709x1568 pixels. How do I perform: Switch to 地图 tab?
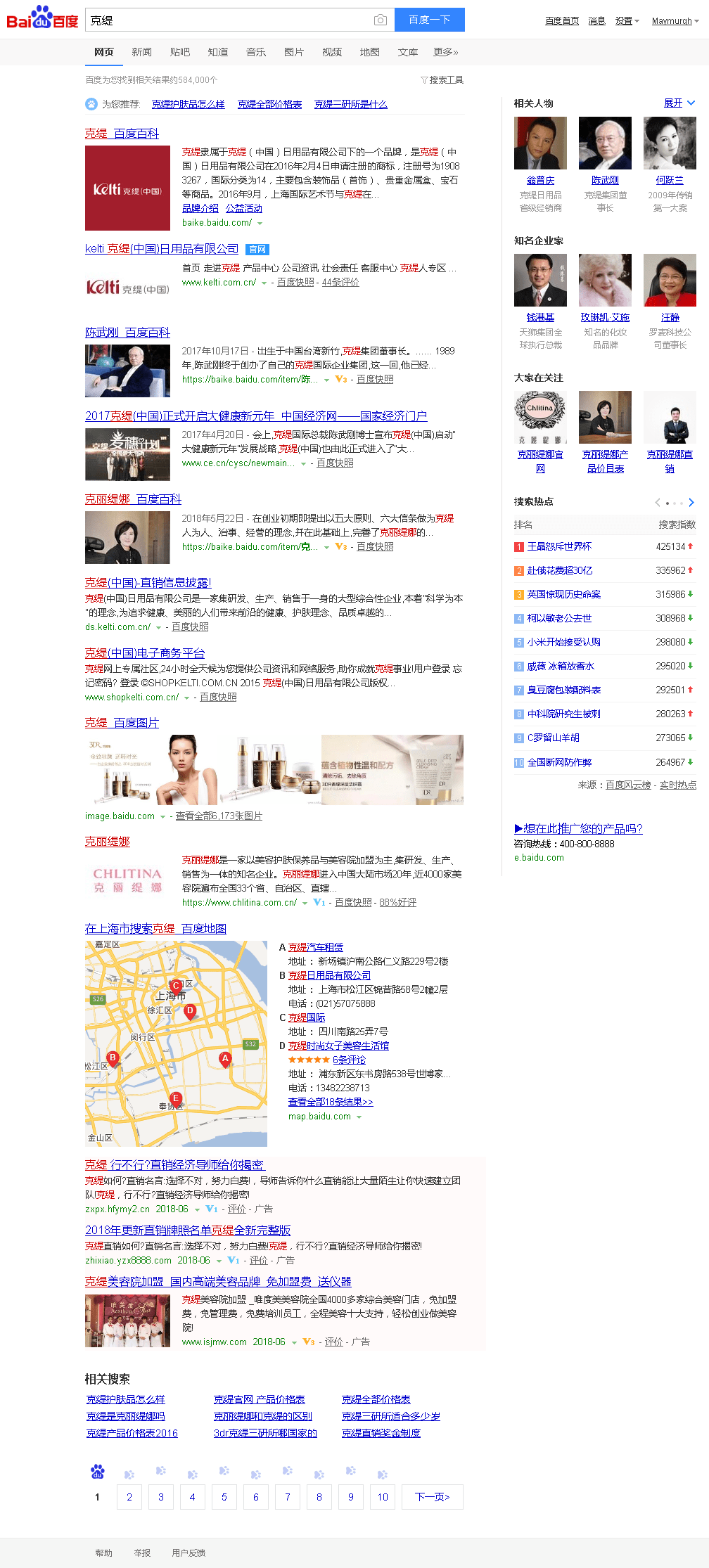pyautogui.click(x=370, y=52)
